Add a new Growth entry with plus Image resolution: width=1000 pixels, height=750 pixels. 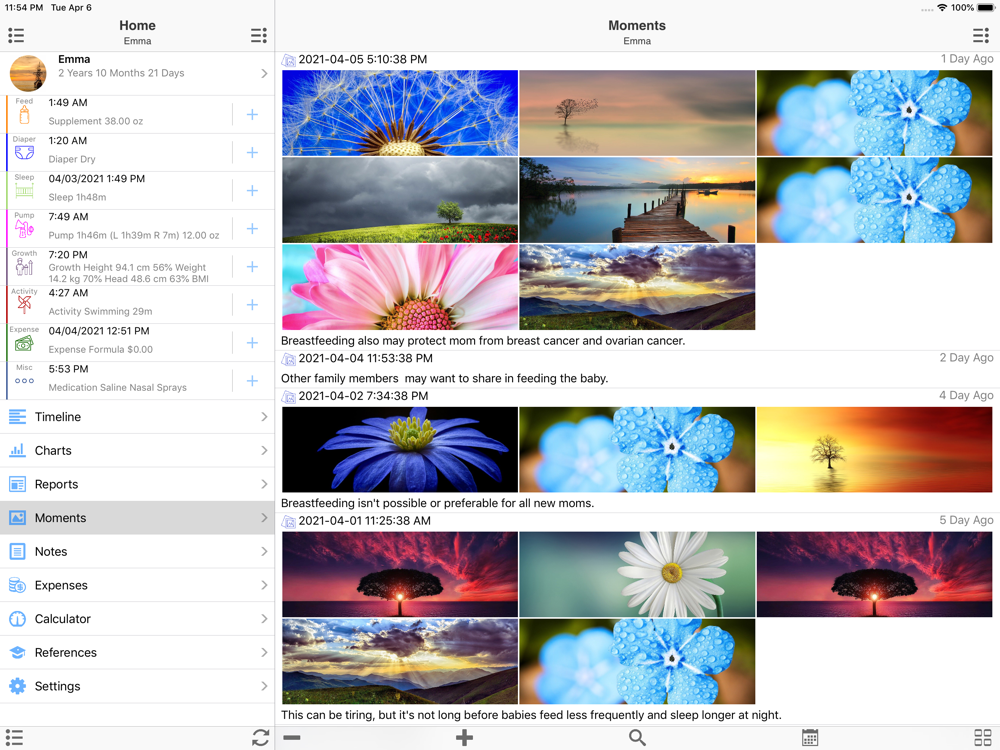click(253, 267)
